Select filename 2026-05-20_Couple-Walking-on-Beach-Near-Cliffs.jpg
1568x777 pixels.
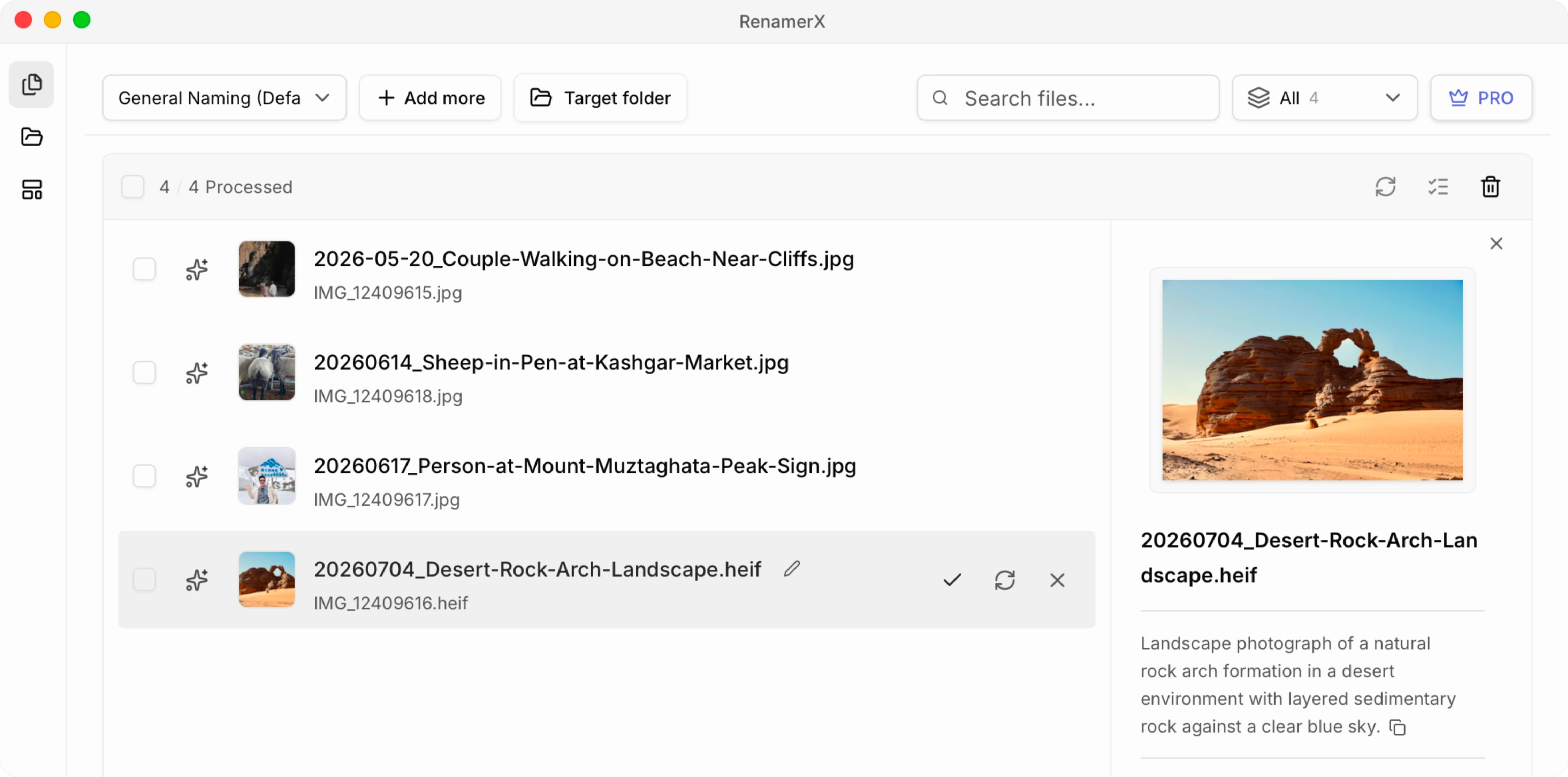pyautogui.click(x=584, y=259)
